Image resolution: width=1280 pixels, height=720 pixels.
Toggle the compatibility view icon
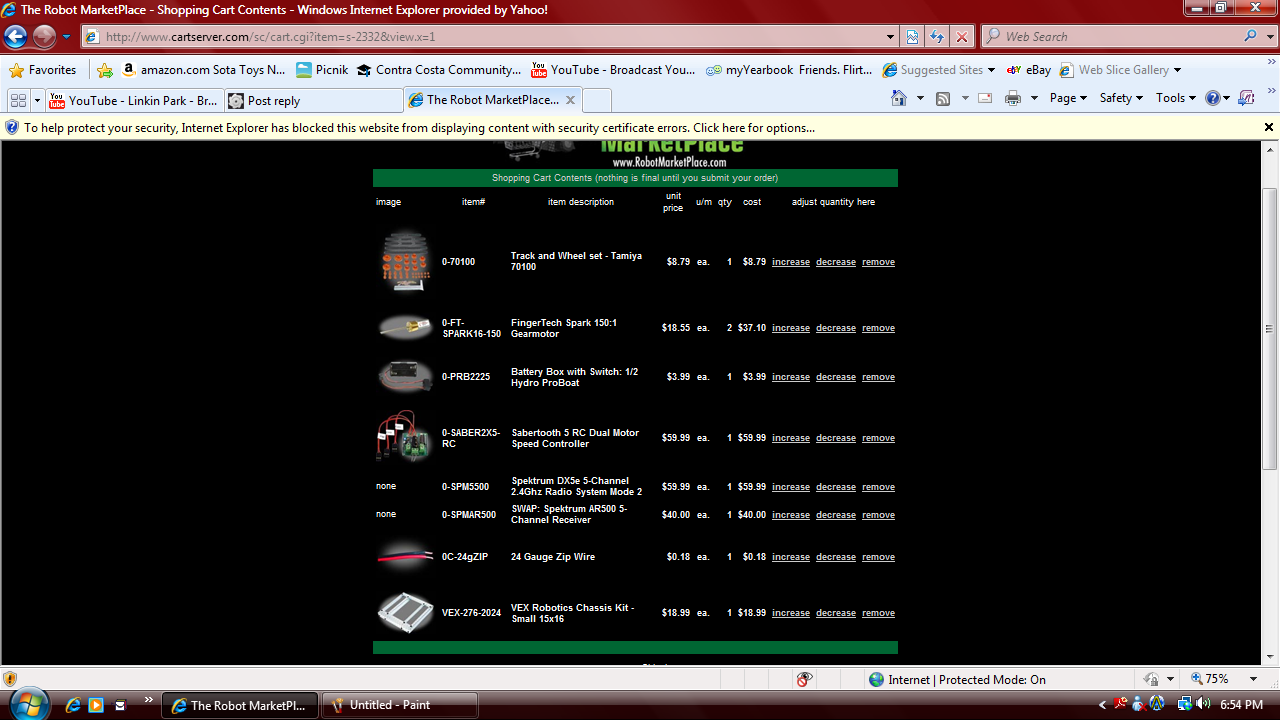(x=912, y=37)
